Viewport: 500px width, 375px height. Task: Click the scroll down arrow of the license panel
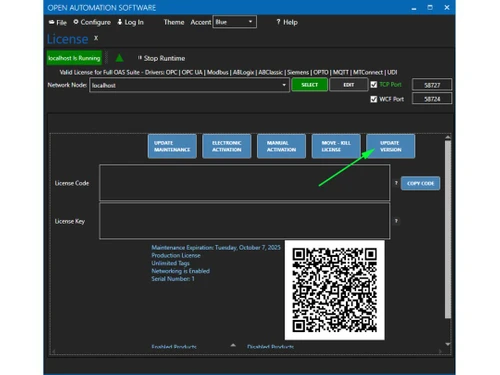(448, 344)
